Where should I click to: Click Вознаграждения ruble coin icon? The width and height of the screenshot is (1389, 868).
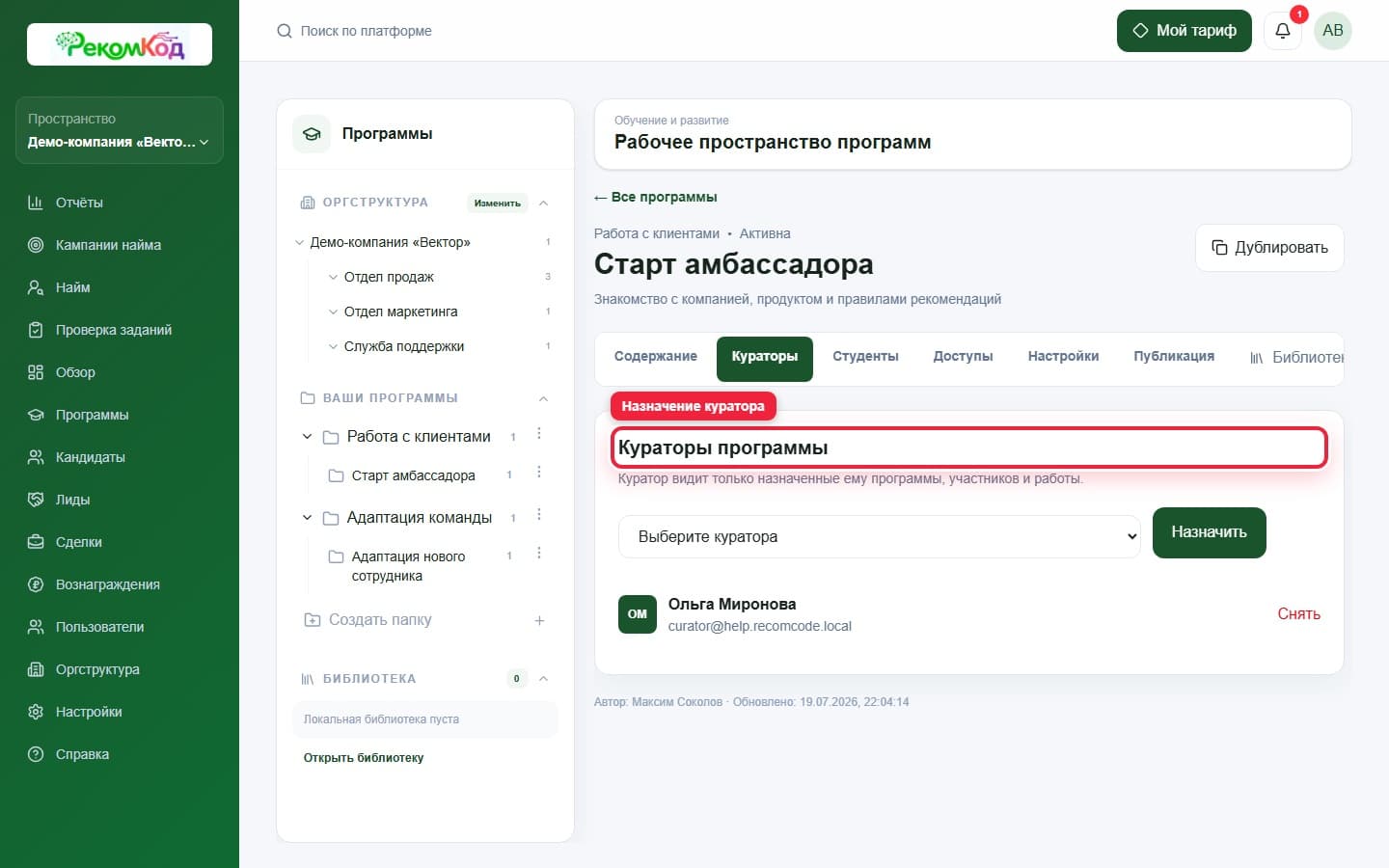pos(36,584)
